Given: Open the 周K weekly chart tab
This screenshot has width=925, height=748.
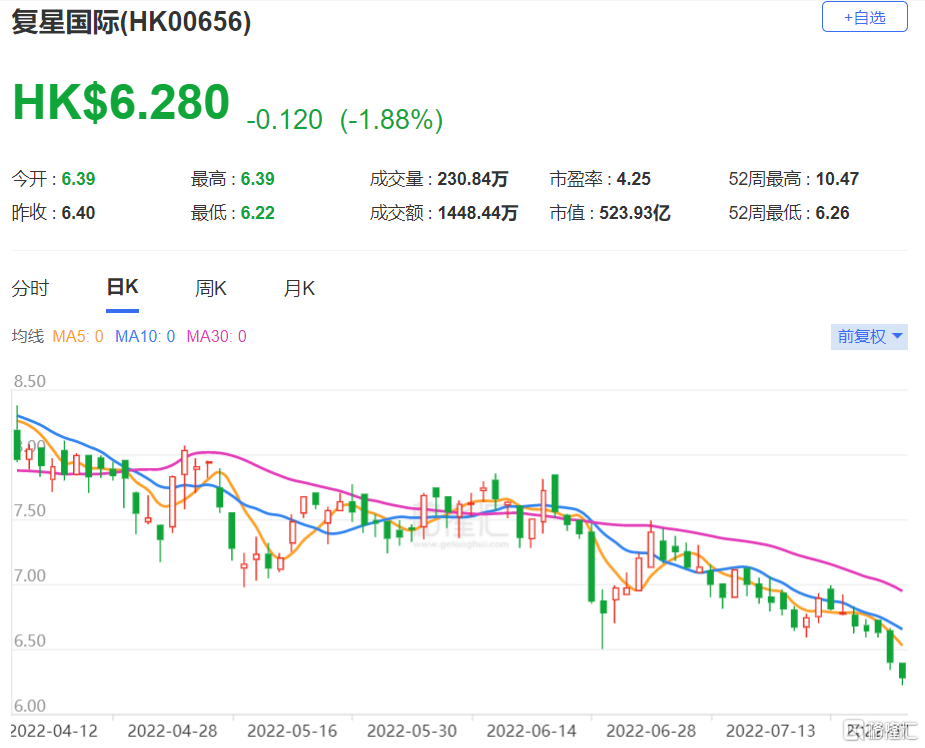Looking at the screenshot, I should [211, 288].
